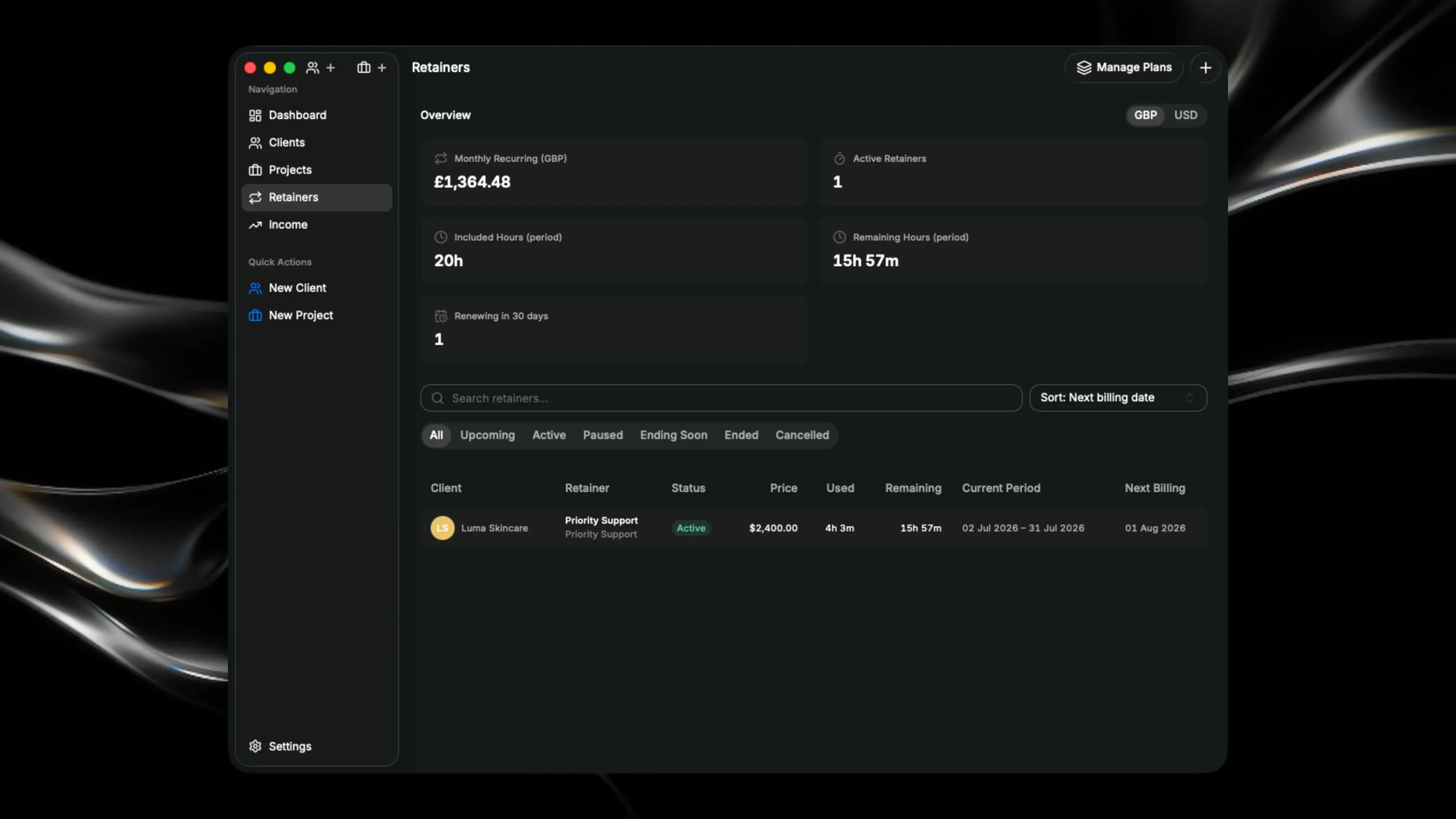Click the Projects briefcase icon
1456x819 pixels.
[x=255, y=170]
